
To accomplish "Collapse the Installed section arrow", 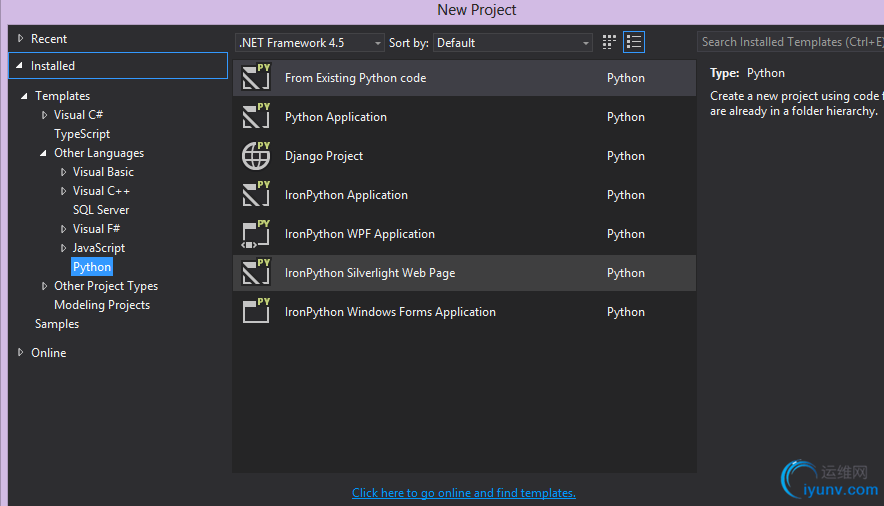I will click(x=19, y=65).
